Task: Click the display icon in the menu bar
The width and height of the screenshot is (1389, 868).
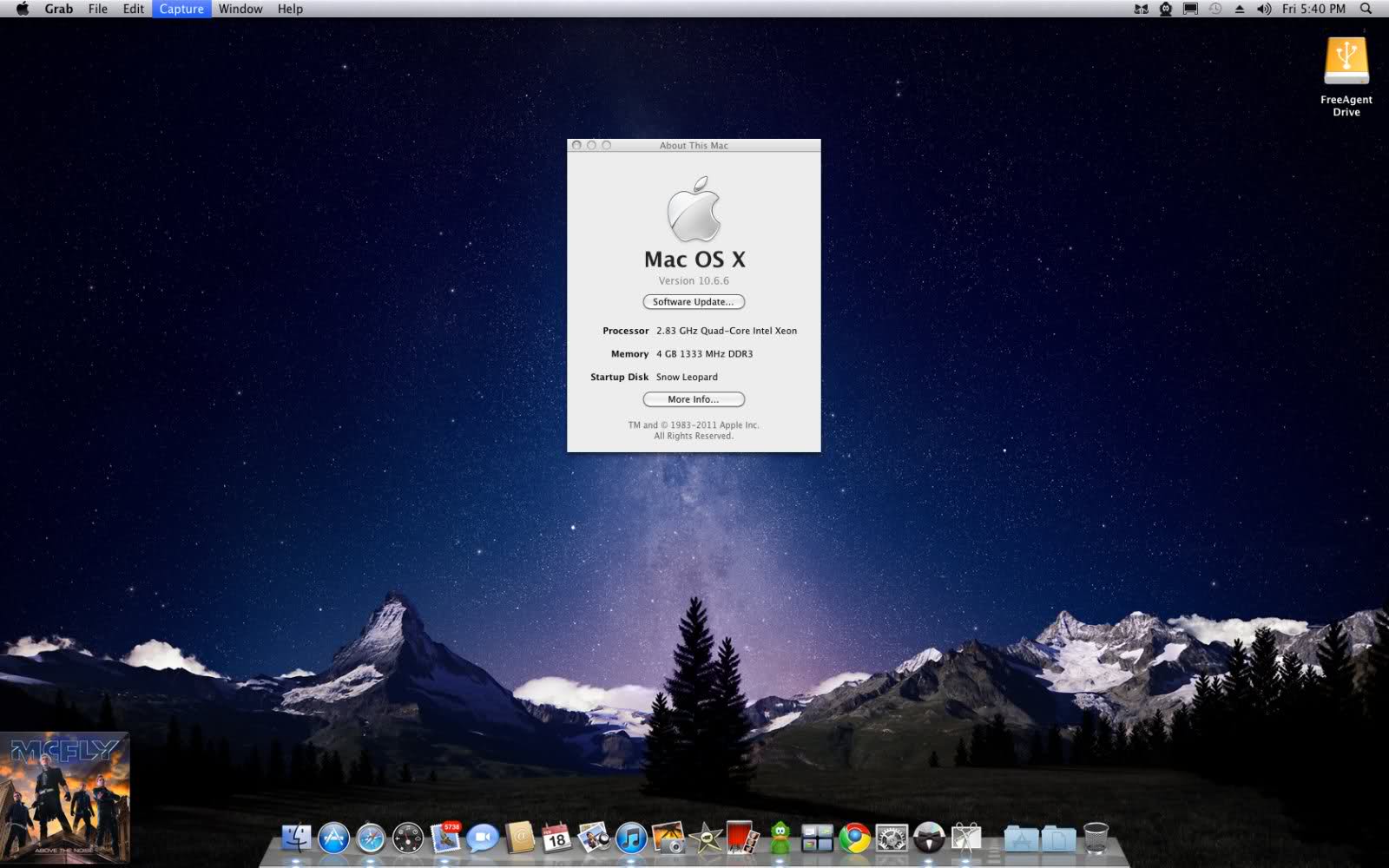Action: click(x=1191, y=9)
